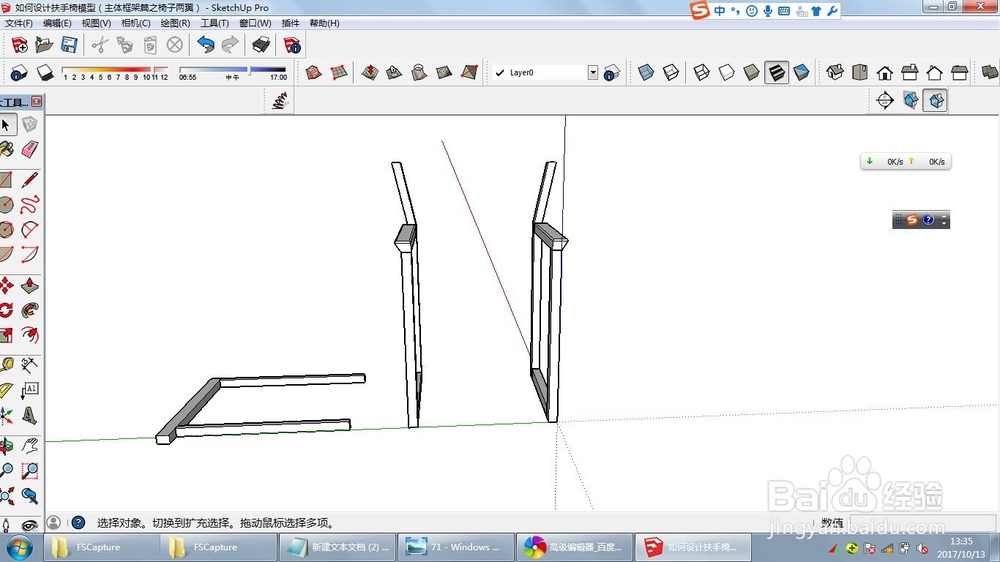Open help question mark in status bar
This screenshot has height=562, width=1000.
coord(78,523)
